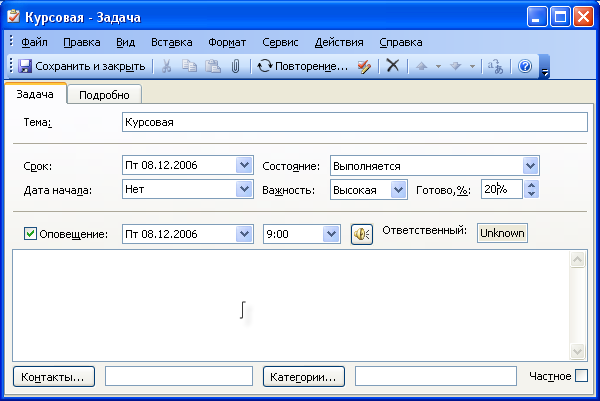Open the reminder date dropdown
Image resolution: width=600 pixels, height=401 pixels.
pos(244,234)
